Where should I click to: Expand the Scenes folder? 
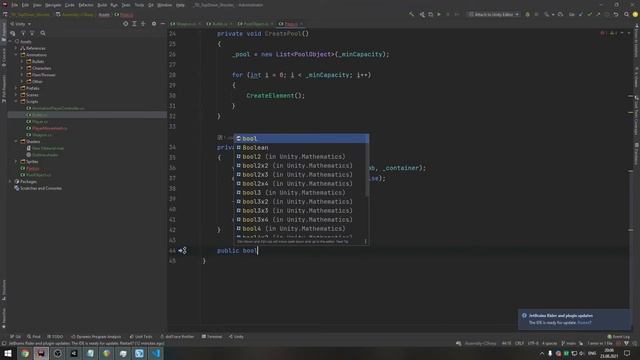[x=16, y=95]
